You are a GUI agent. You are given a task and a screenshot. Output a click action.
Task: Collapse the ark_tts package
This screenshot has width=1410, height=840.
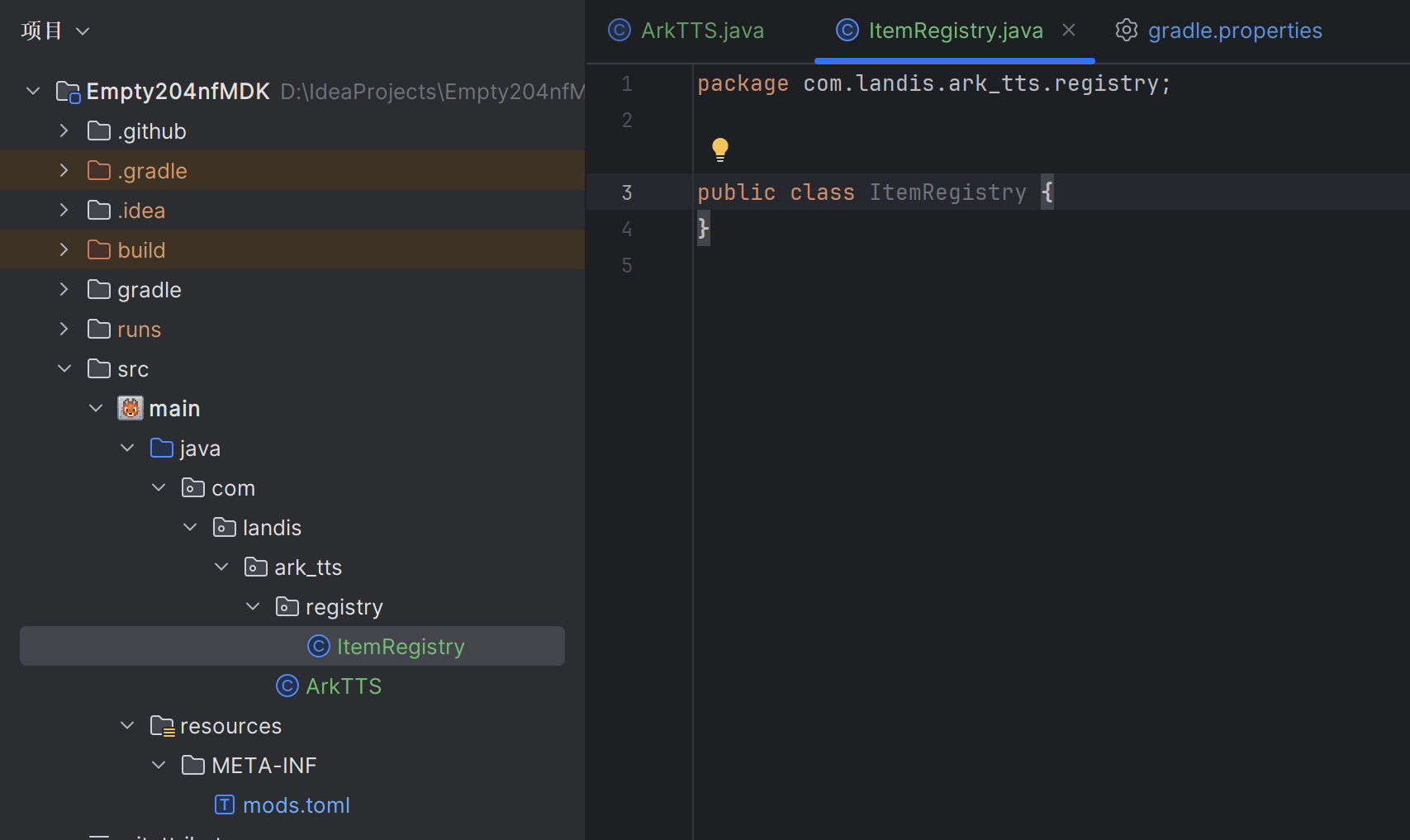click(x=221, y=567)
